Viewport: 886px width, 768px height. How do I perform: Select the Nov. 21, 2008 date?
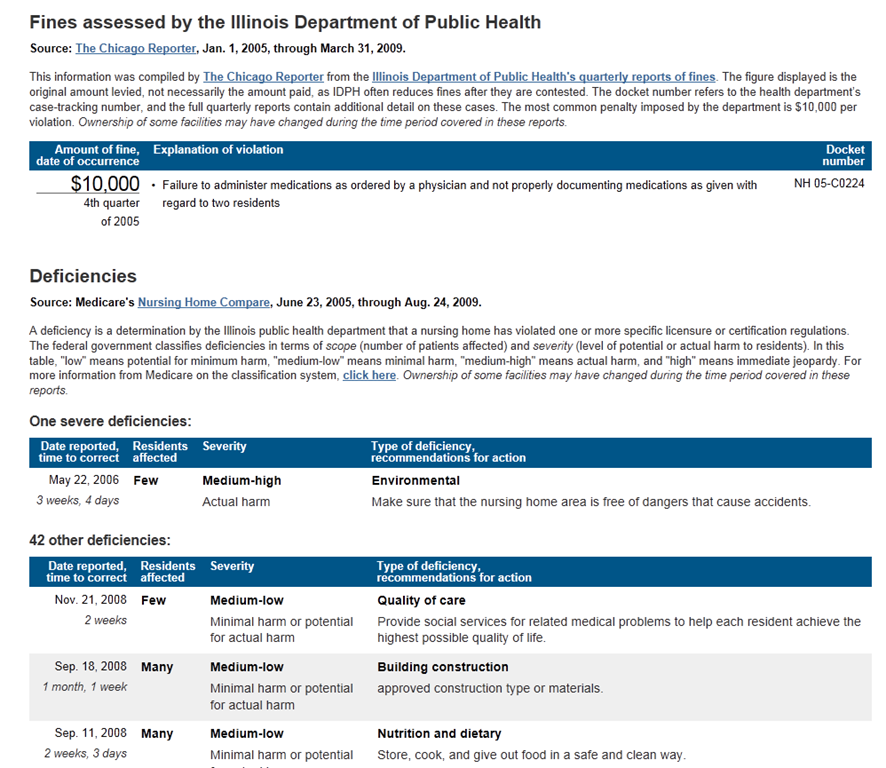tap(90, 600)
